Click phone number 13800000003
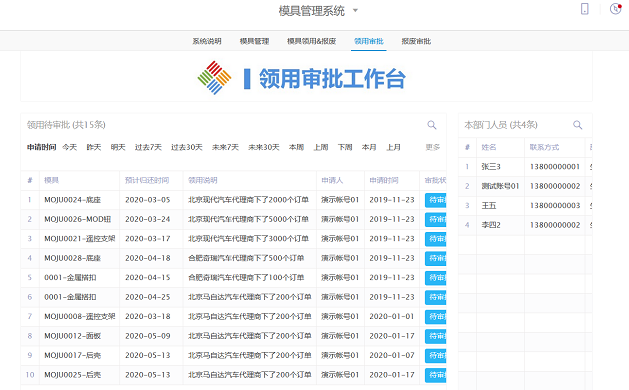629x390 pixels. (x=555, y=205)
